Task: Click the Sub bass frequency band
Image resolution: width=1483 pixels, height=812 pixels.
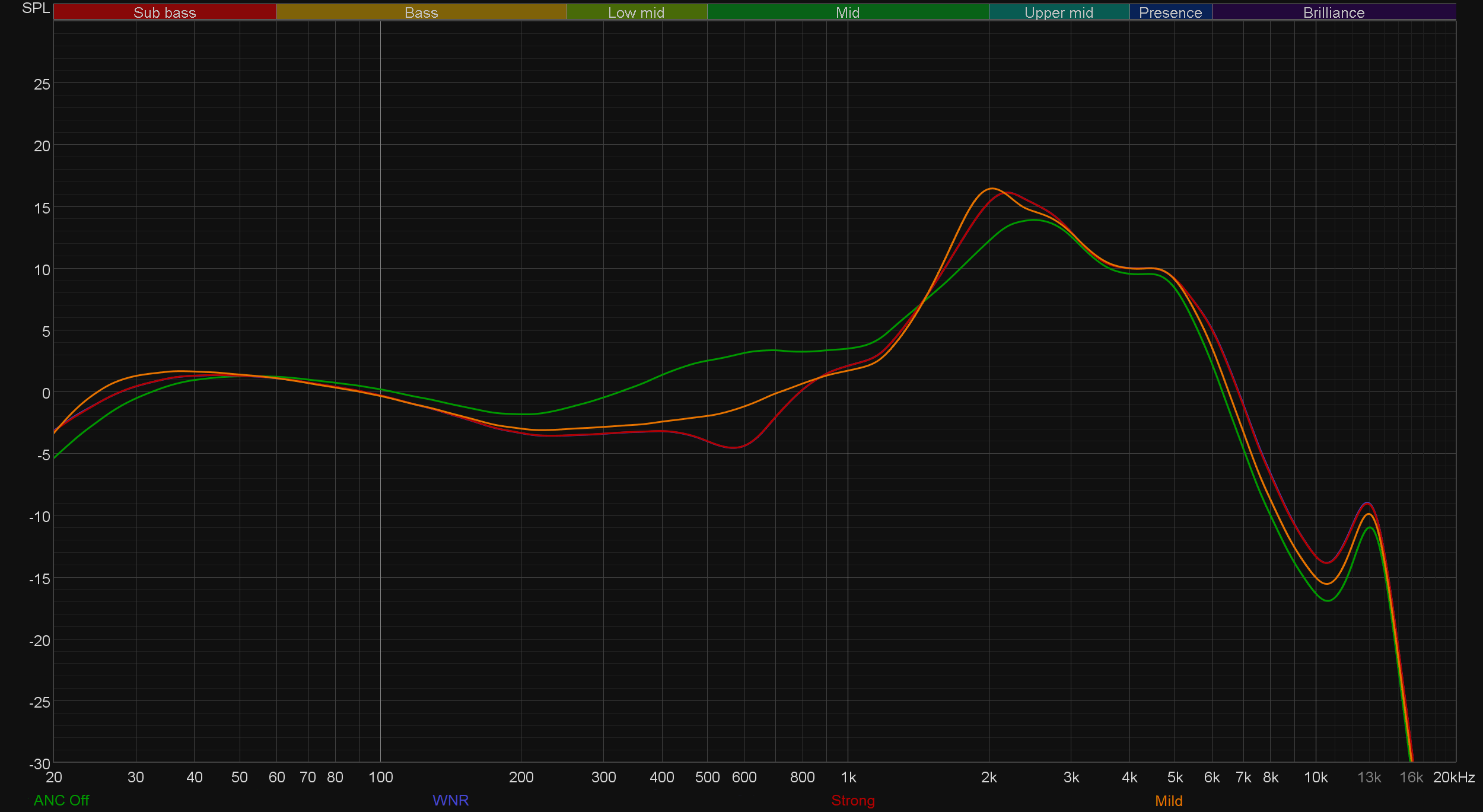Action: (165, 12)
